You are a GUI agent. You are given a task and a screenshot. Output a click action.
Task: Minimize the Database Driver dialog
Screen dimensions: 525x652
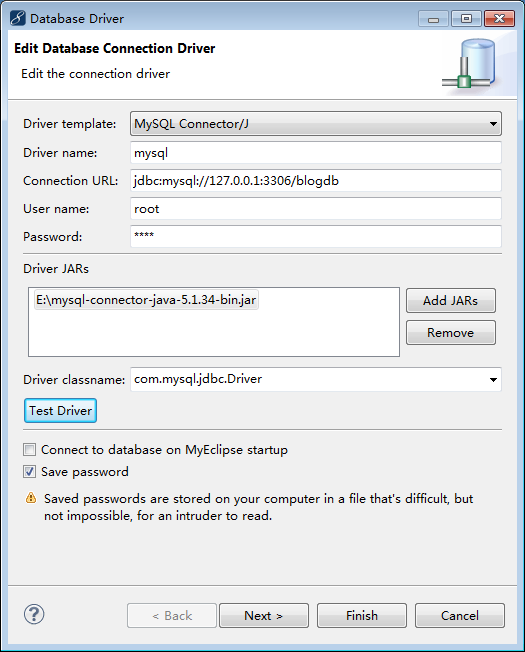point(433,19)
